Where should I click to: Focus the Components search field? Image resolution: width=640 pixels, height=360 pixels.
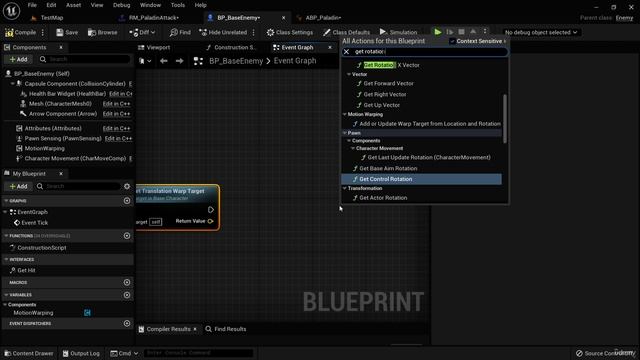[84, 59]
